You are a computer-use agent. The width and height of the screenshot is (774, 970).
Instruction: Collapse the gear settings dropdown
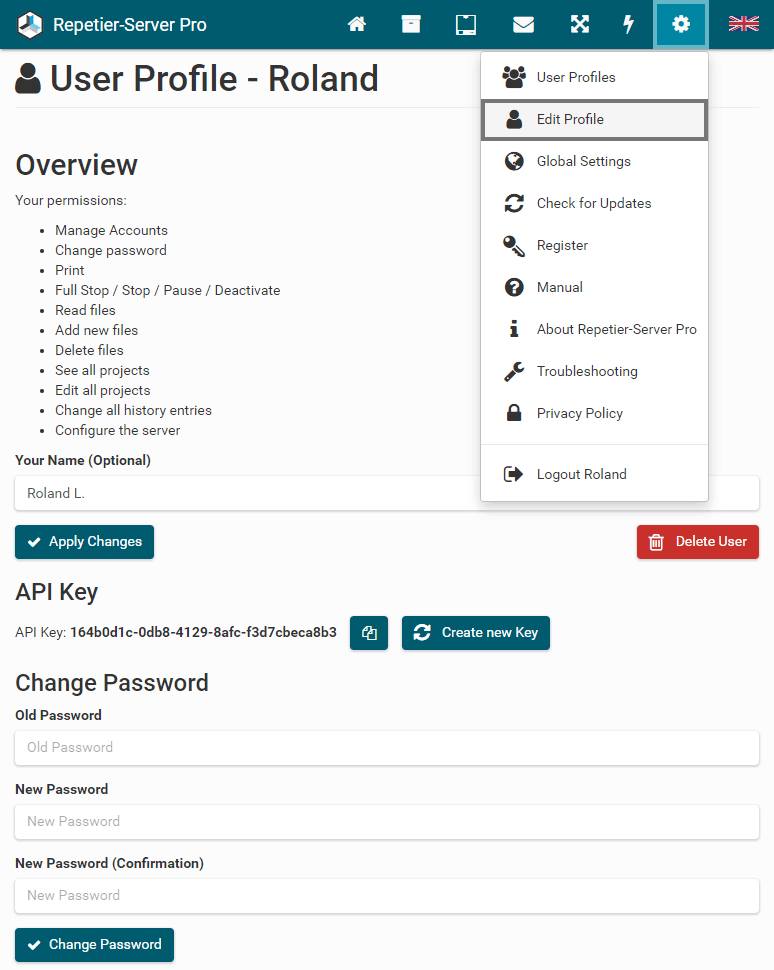(x=681, y=24)
